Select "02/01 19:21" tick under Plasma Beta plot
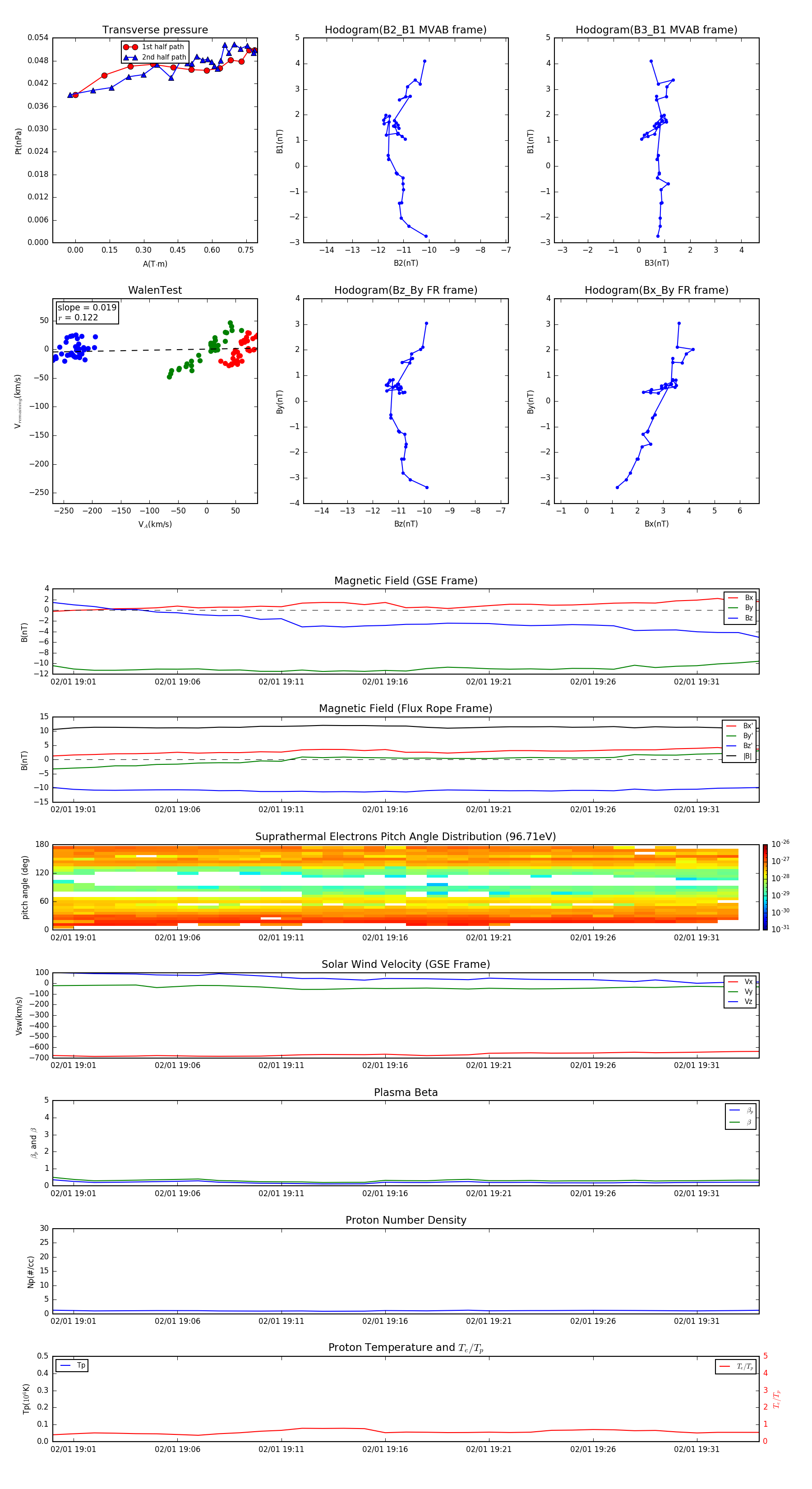Screen dimensions: 812x1489 tap(489, 1193)
